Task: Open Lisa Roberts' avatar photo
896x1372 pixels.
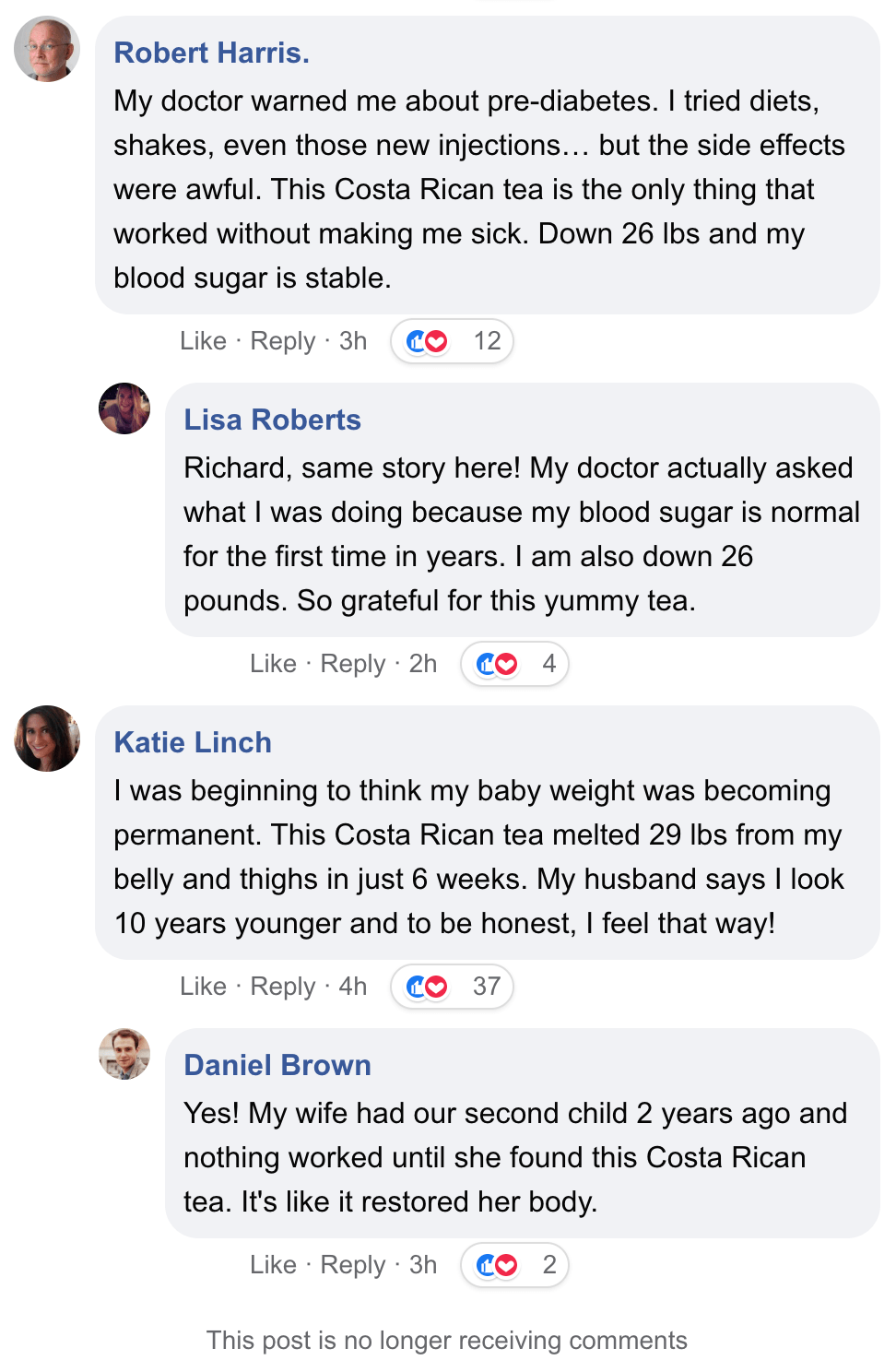Action: point(124,408)
